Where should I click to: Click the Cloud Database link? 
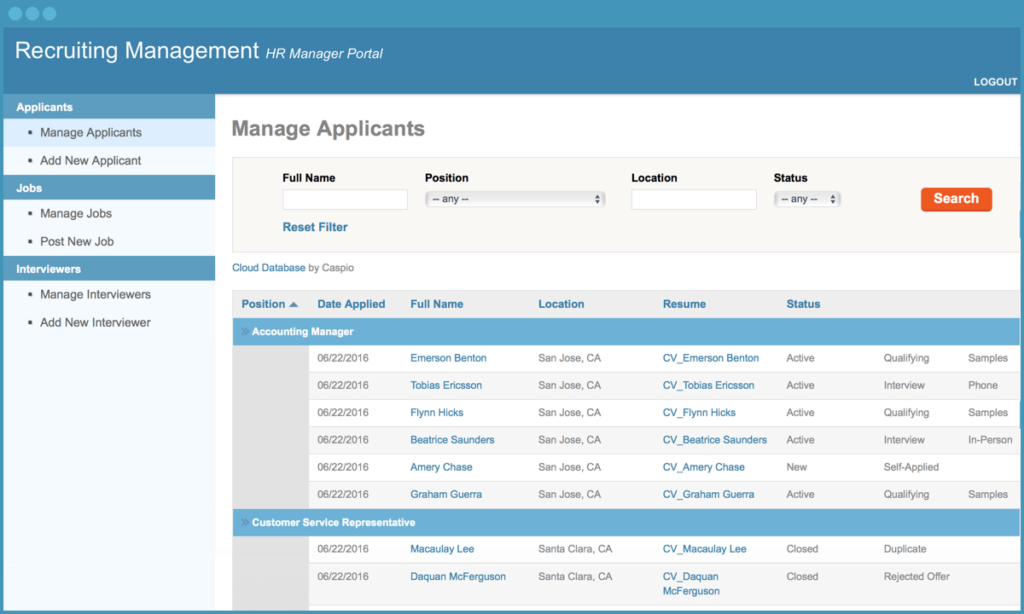[x=268, y=268]
